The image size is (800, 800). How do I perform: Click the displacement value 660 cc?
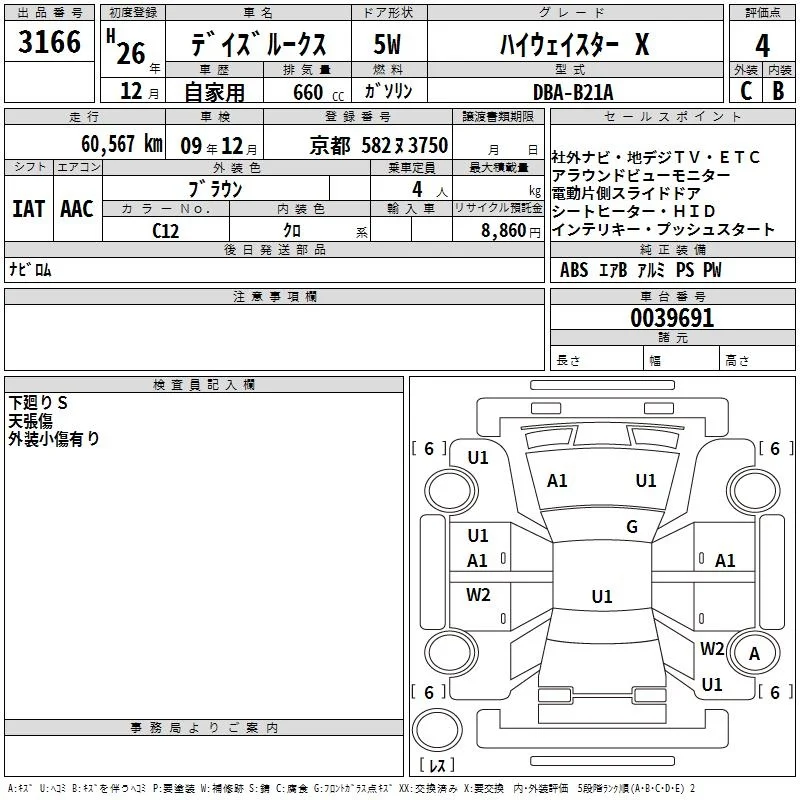point(318,92)
